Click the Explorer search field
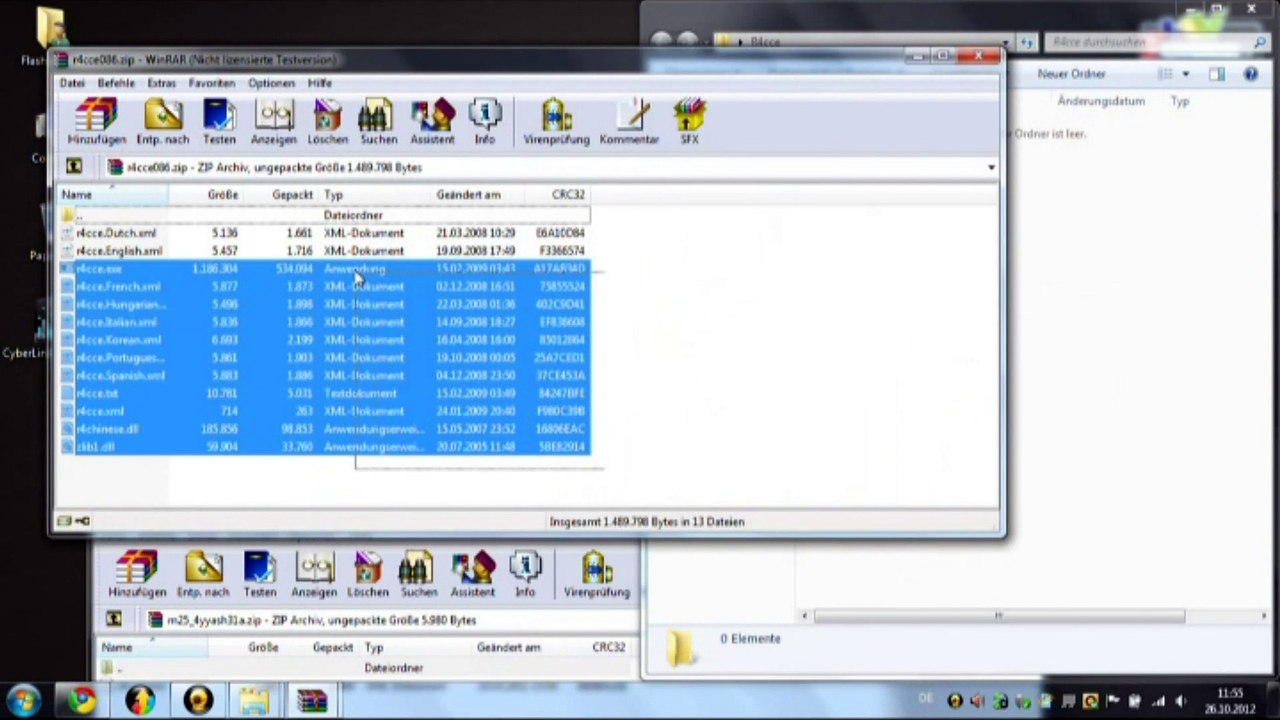This screenshot has width=1280, height=720. (1157, 43)
